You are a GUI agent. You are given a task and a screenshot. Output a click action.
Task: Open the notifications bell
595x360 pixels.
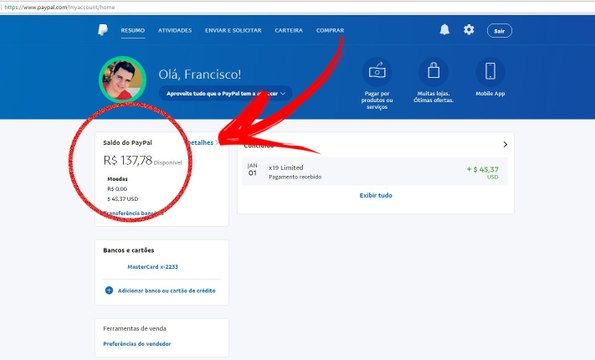click(444, 30)
